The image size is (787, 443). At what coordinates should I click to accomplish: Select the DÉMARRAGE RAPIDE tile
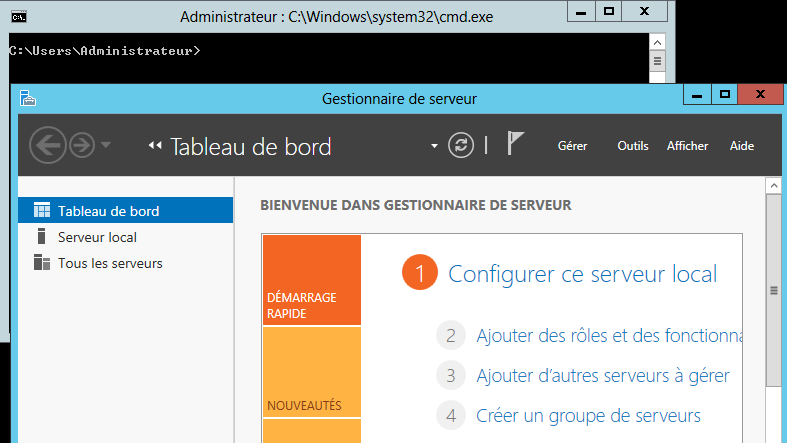tap(311, 281)
